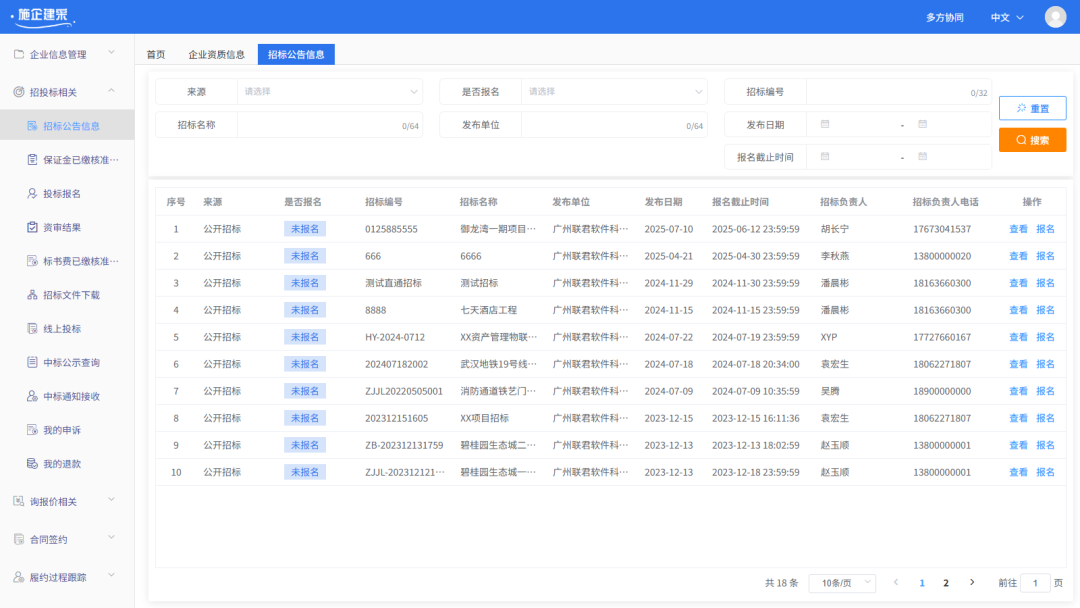Open the 来源 dropdown
Screen dimensions: 1080x608
pos(330,92)
